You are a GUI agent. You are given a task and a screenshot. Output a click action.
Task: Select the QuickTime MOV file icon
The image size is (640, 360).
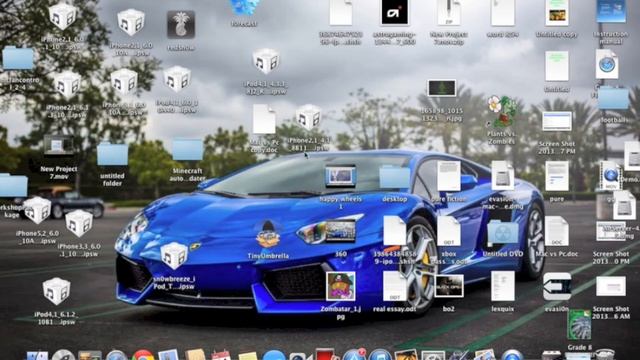(x=611, y=176)
